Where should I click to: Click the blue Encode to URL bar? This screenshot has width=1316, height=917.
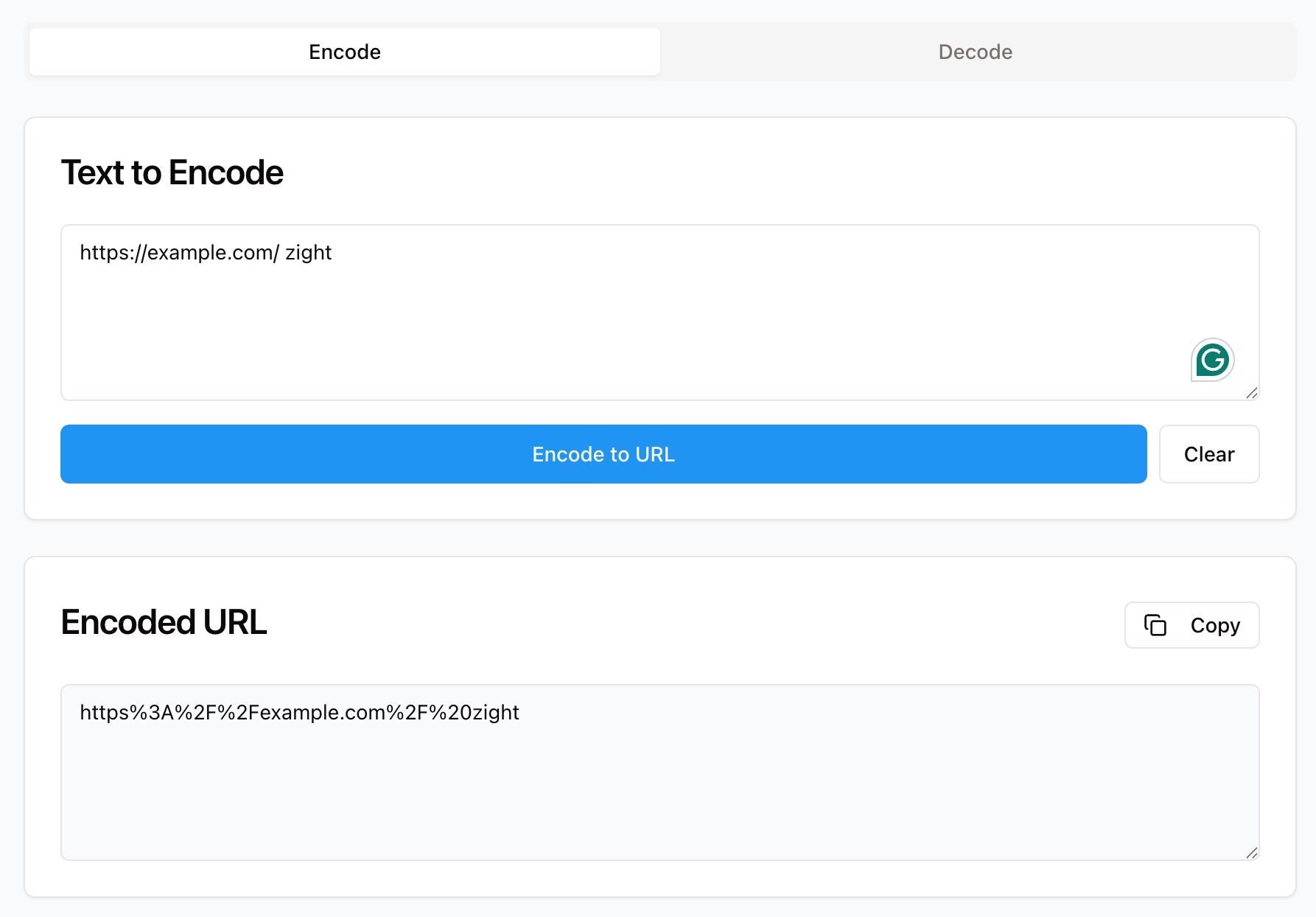(603, 454)
